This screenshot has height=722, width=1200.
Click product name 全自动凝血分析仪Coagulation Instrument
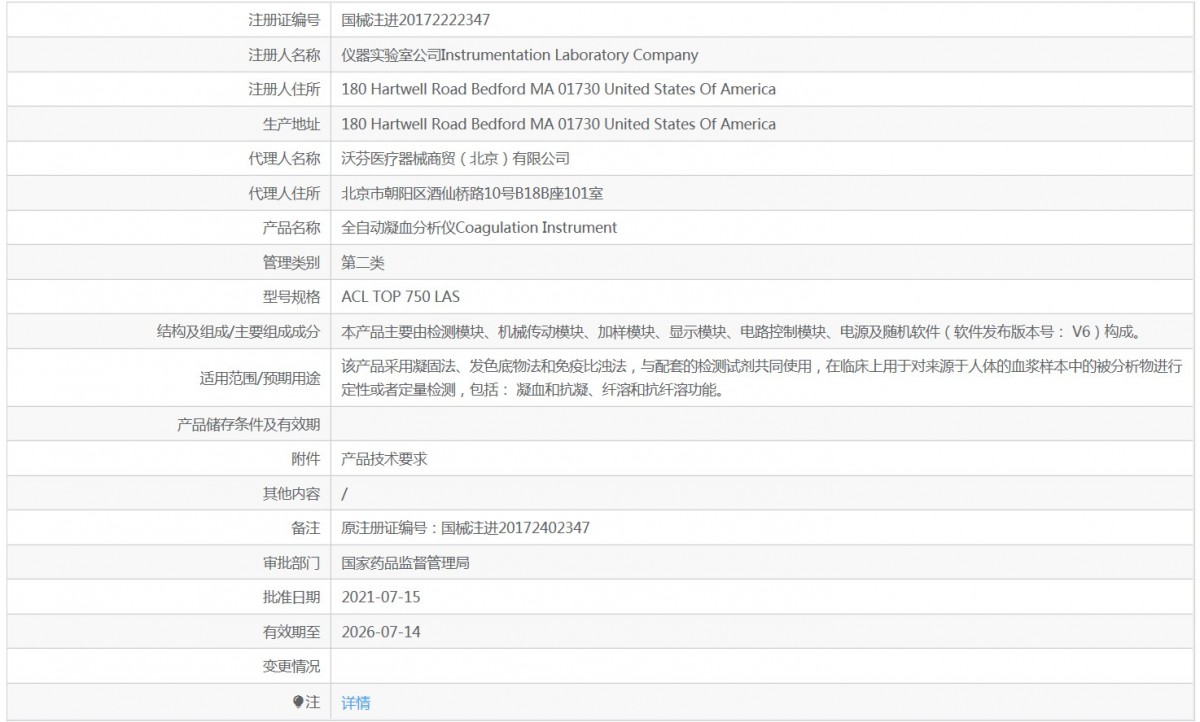point(479,227)
